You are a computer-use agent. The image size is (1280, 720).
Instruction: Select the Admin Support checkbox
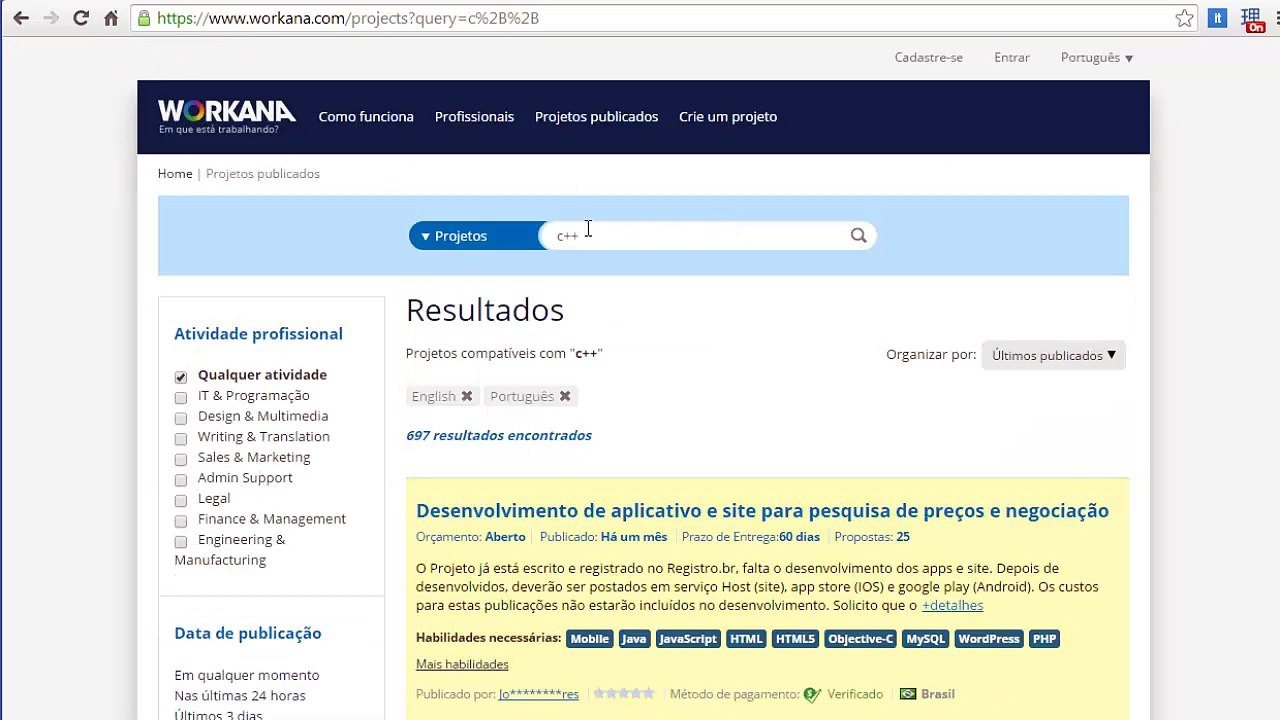coord(181,479)
